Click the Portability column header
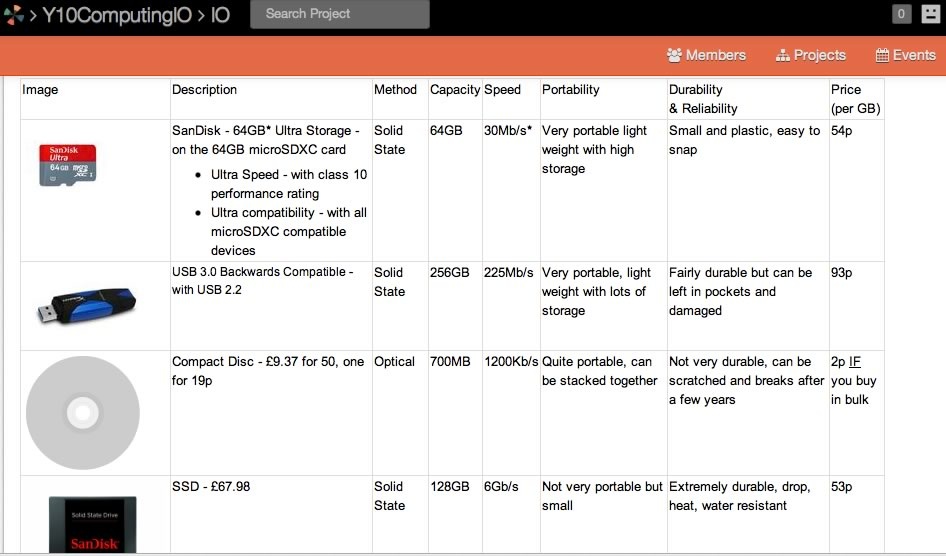946x556 pixels. tap(571, 90)
